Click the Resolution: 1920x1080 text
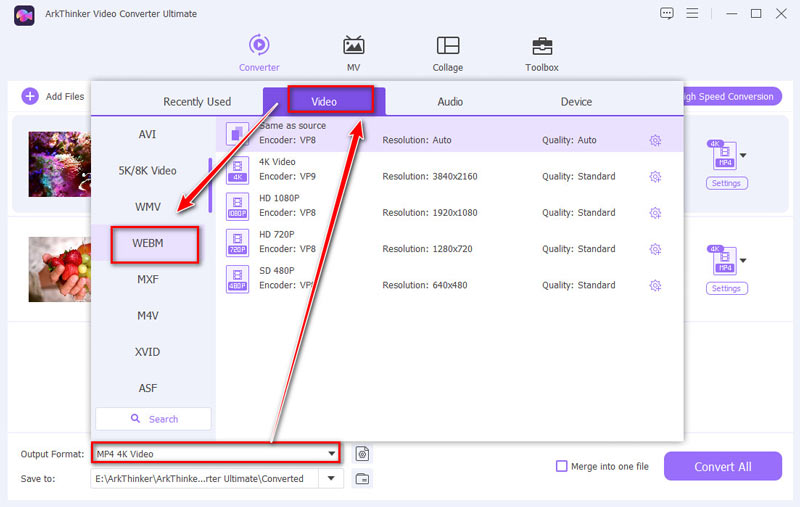Screen dimensions: 800x507 point(430,213)
